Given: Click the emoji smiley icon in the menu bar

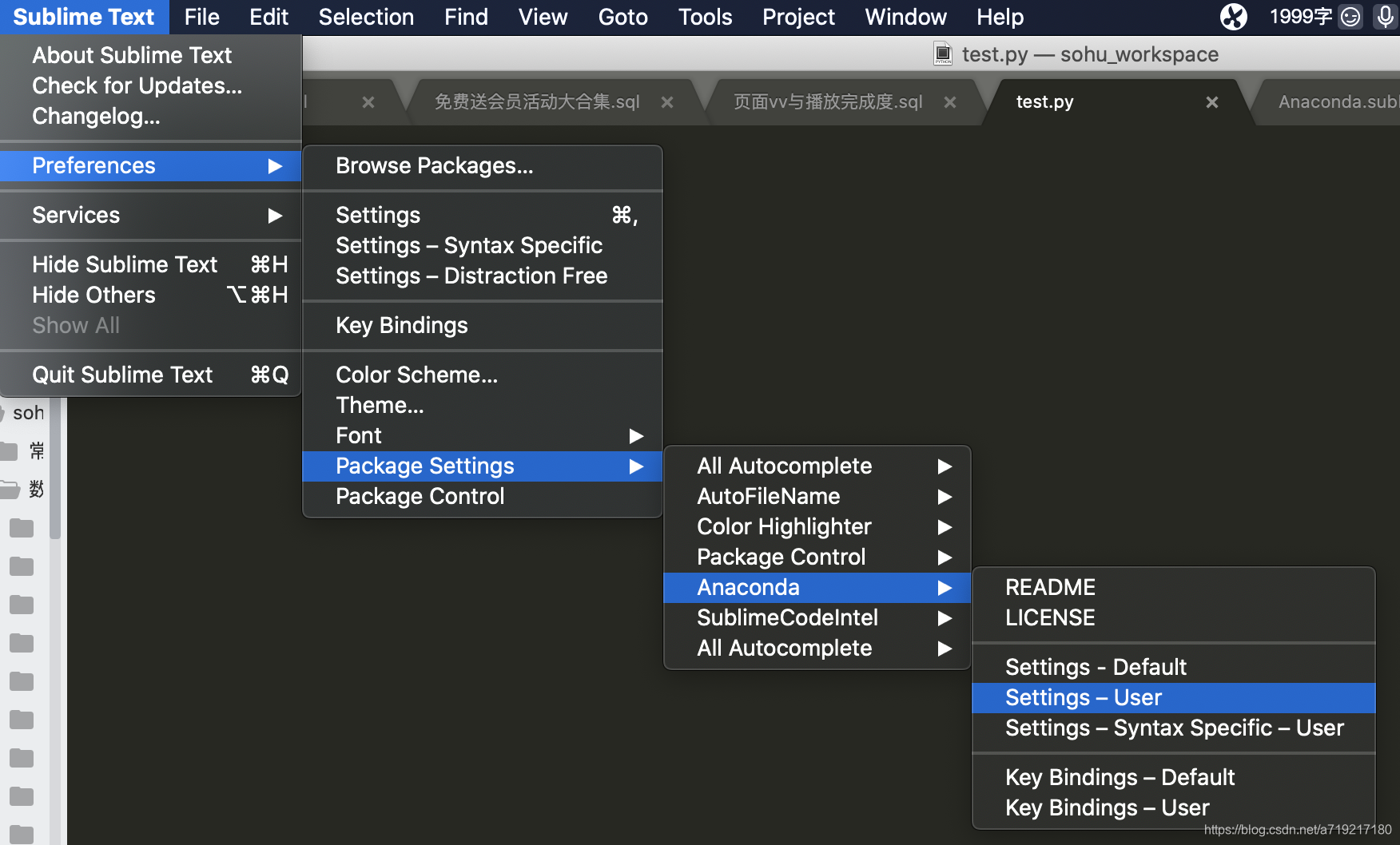Looking at the screenshot, I should point(1350,16).
